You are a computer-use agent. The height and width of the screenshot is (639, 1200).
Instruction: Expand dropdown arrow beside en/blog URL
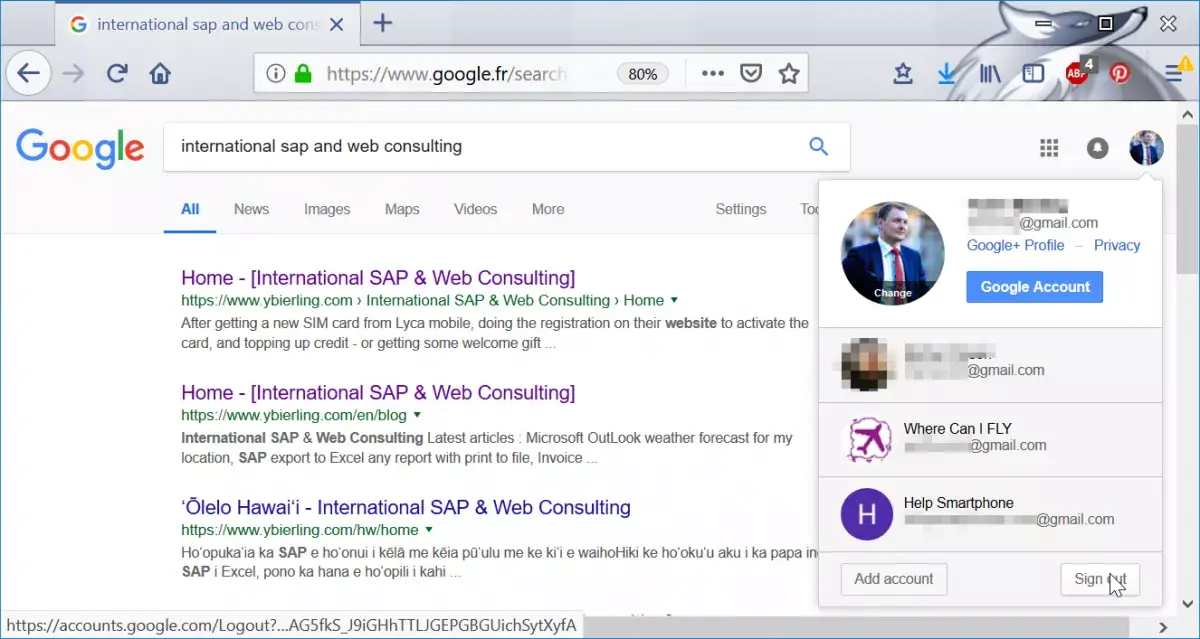(x=417, y=415)
